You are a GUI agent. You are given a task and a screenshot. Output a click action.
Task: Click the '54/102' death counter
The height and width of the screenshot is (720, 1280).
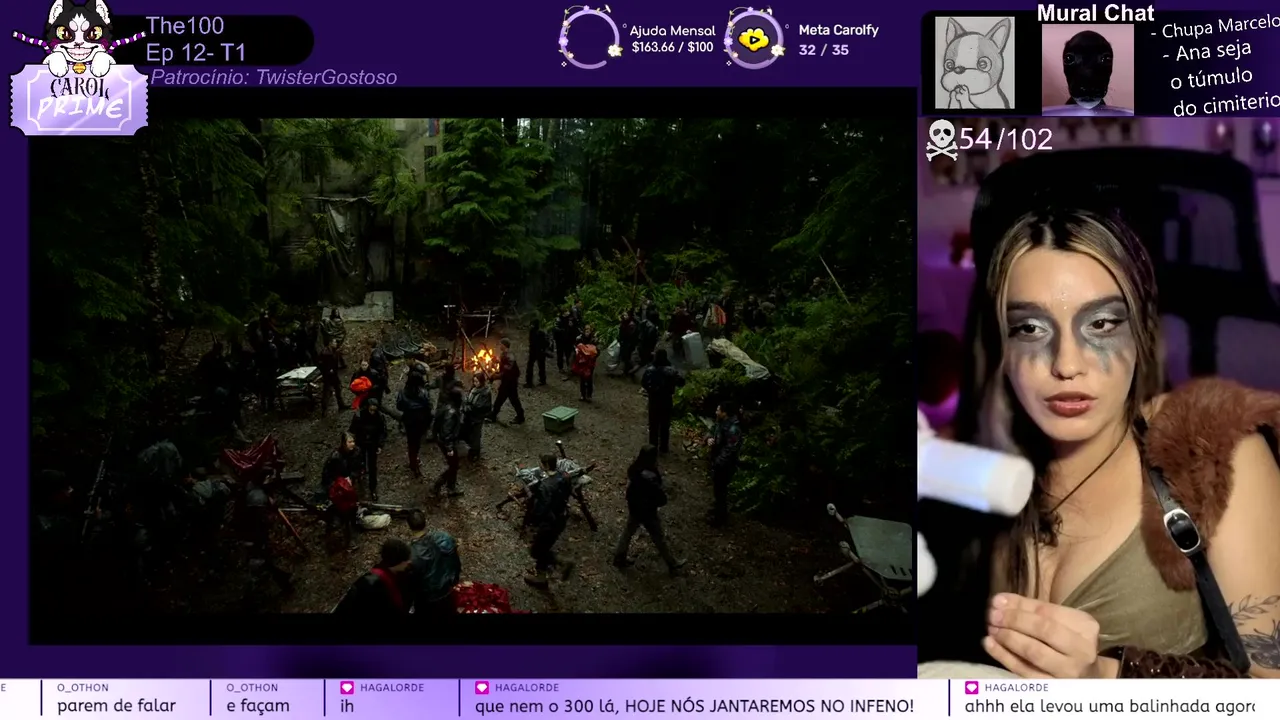(x=1005, y=140)
